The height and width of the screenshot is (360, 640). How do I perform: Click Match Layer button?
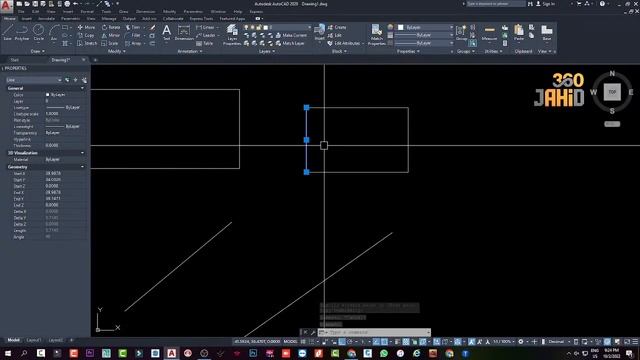(290, 43)
